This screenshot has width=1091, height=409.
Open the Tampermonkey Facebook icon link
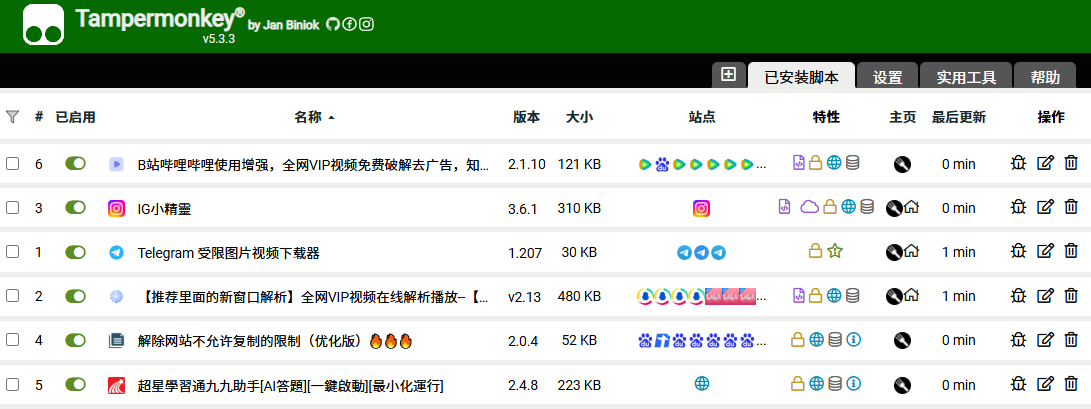point(349,24)
